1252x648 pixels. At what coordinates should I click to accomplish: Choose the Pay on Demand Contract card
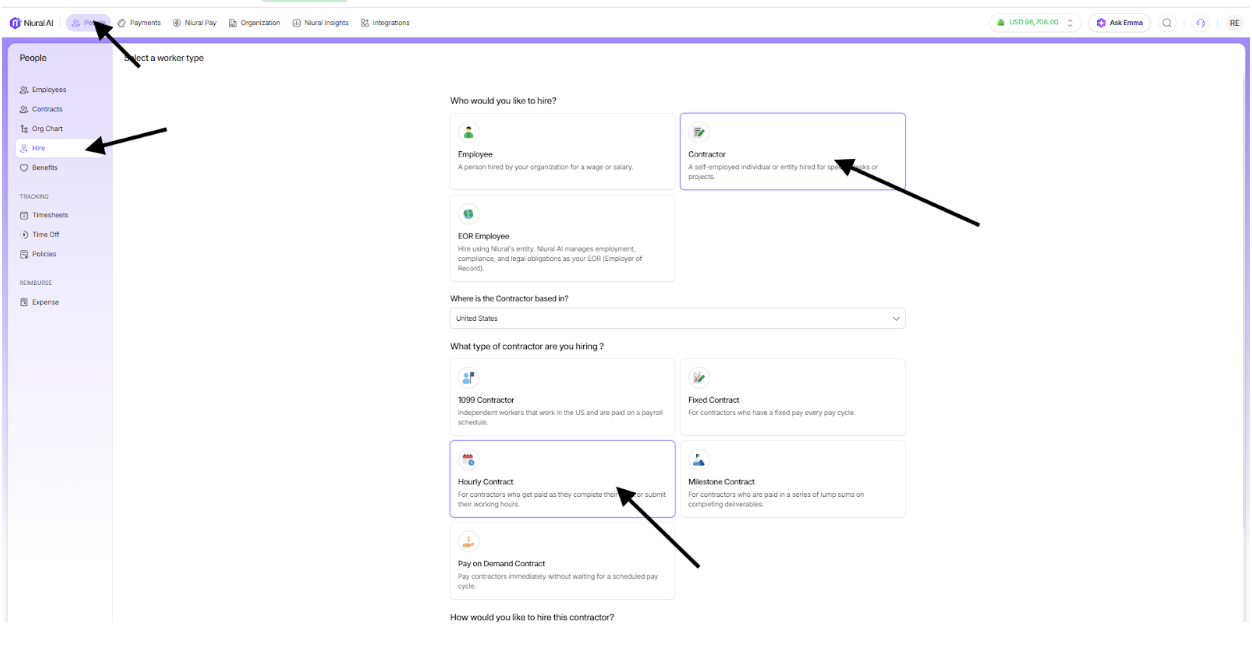pyautogui.click(x=562, y=561)
